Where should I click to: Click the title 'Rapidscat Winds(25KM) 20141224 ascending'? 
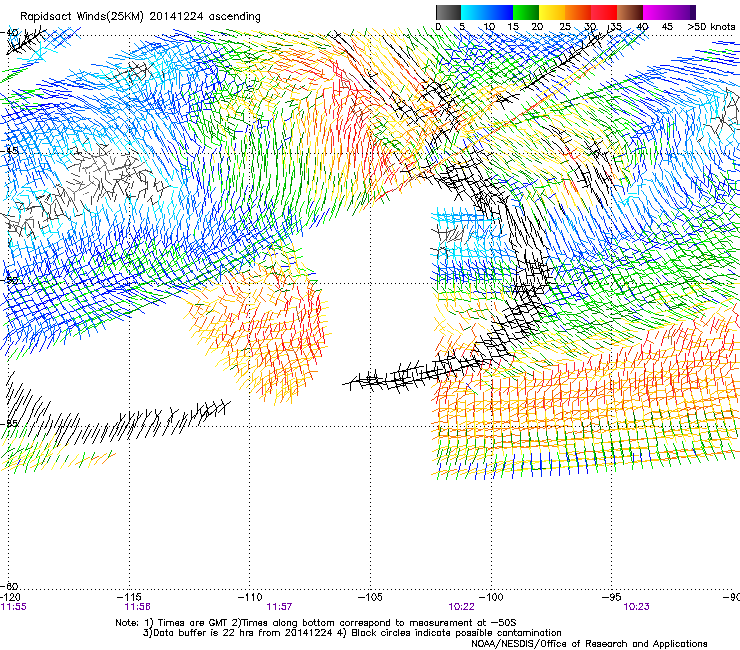140,17
